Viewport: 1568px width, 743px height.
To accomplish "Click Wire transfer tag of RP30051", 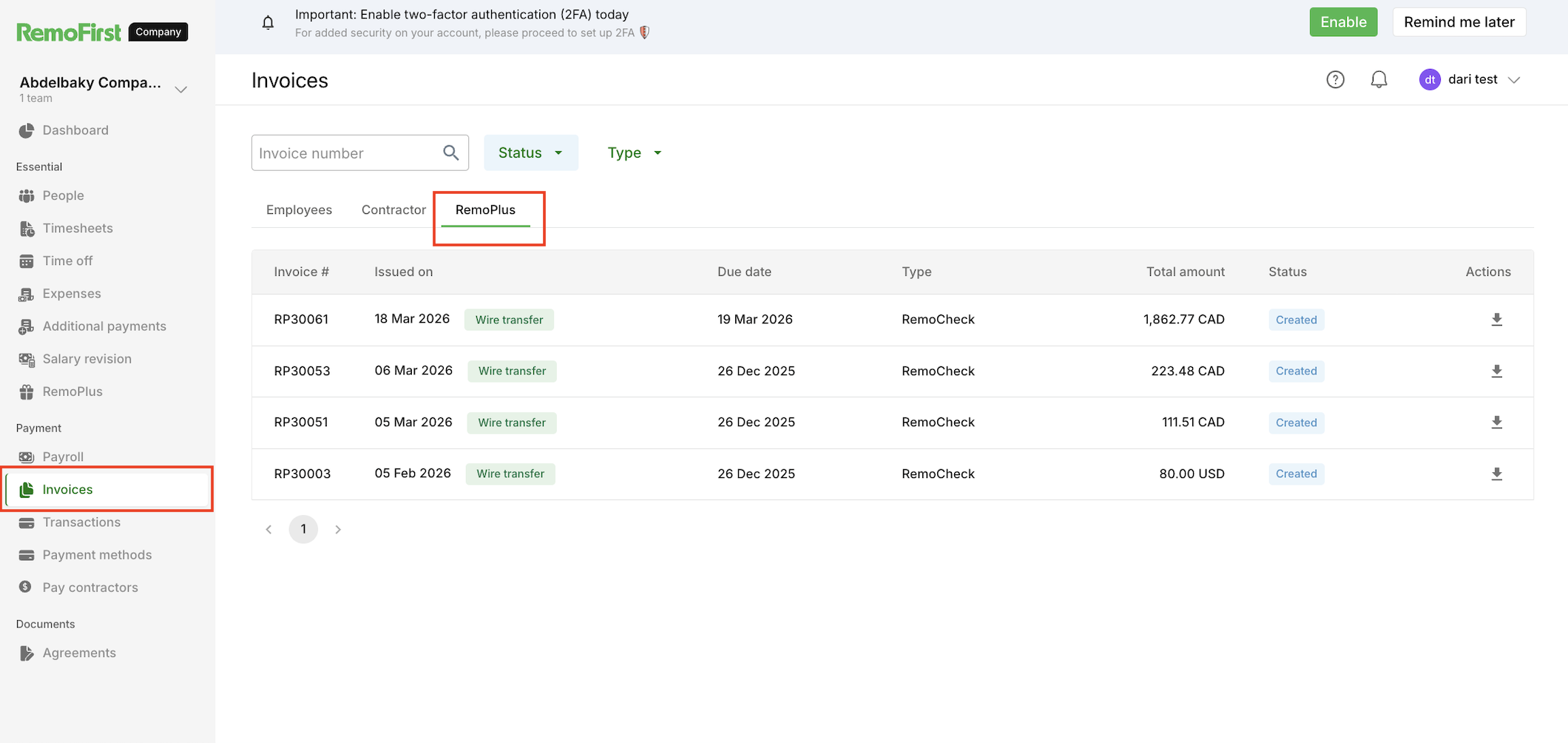I will pos(512,423).
